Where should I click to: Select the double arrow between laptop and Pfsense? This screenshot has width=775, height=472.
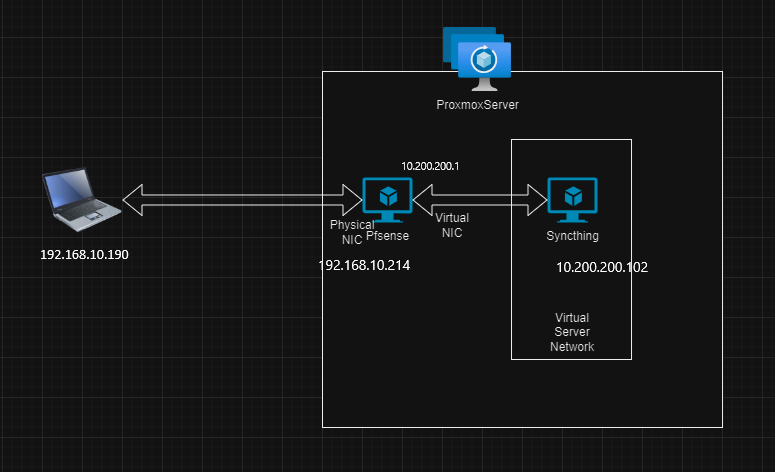[242, 200]
